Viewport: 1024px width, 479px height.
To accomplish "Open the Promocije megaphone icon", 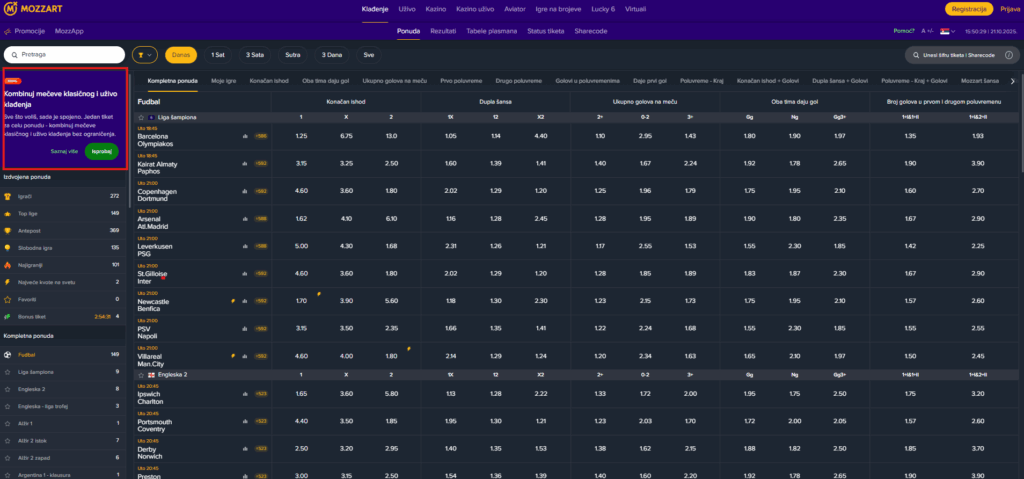I will coord(8,31).
